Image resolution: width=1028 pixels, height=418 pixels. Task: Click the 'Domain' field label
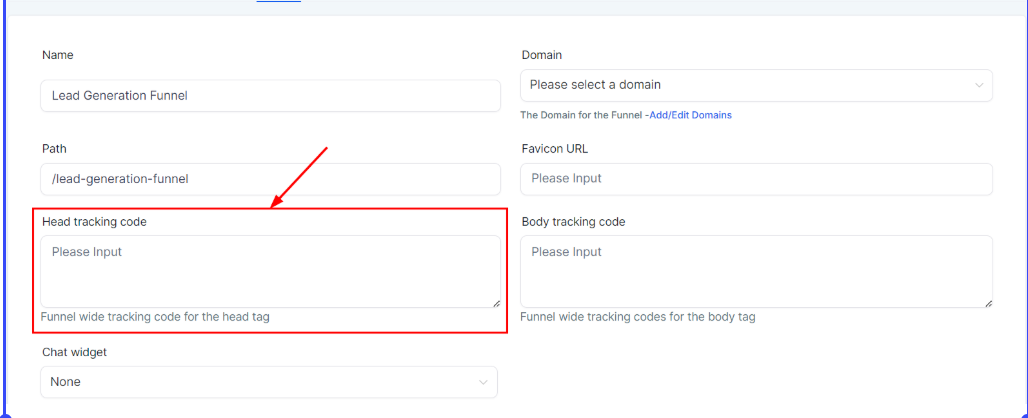tap(542, 55)
